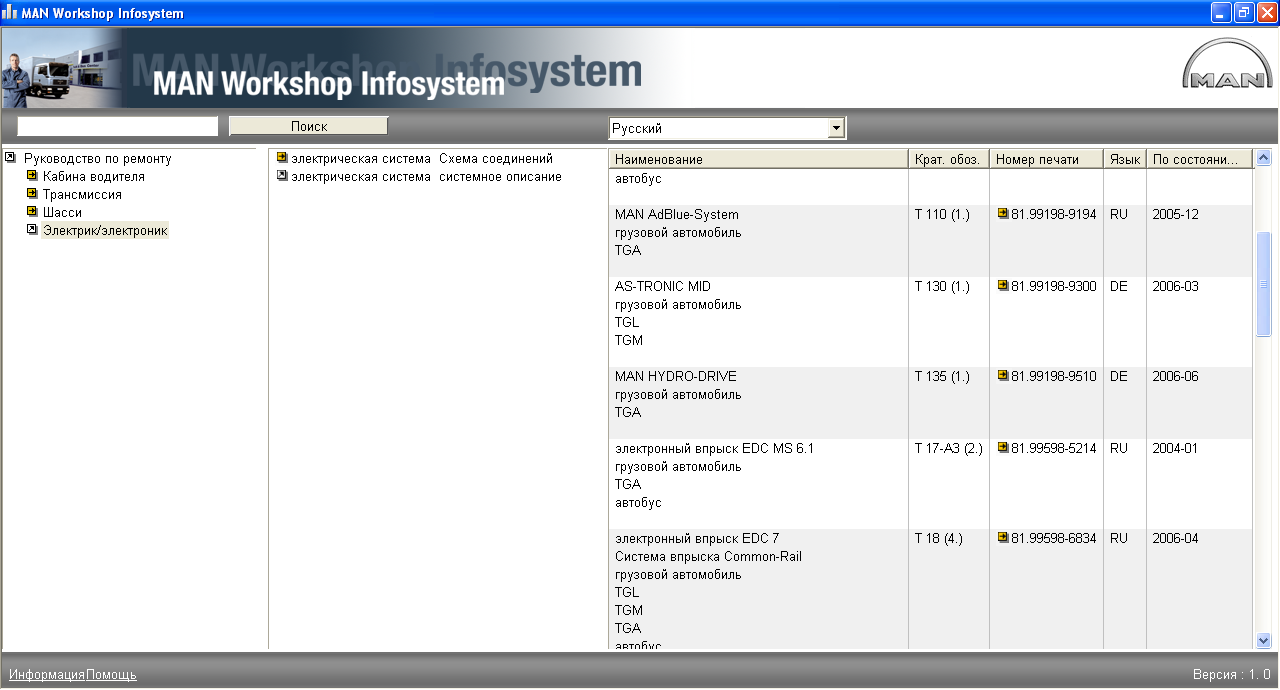Click the 2006-04 date cell
The image size is (1280, 690).
1175,538
